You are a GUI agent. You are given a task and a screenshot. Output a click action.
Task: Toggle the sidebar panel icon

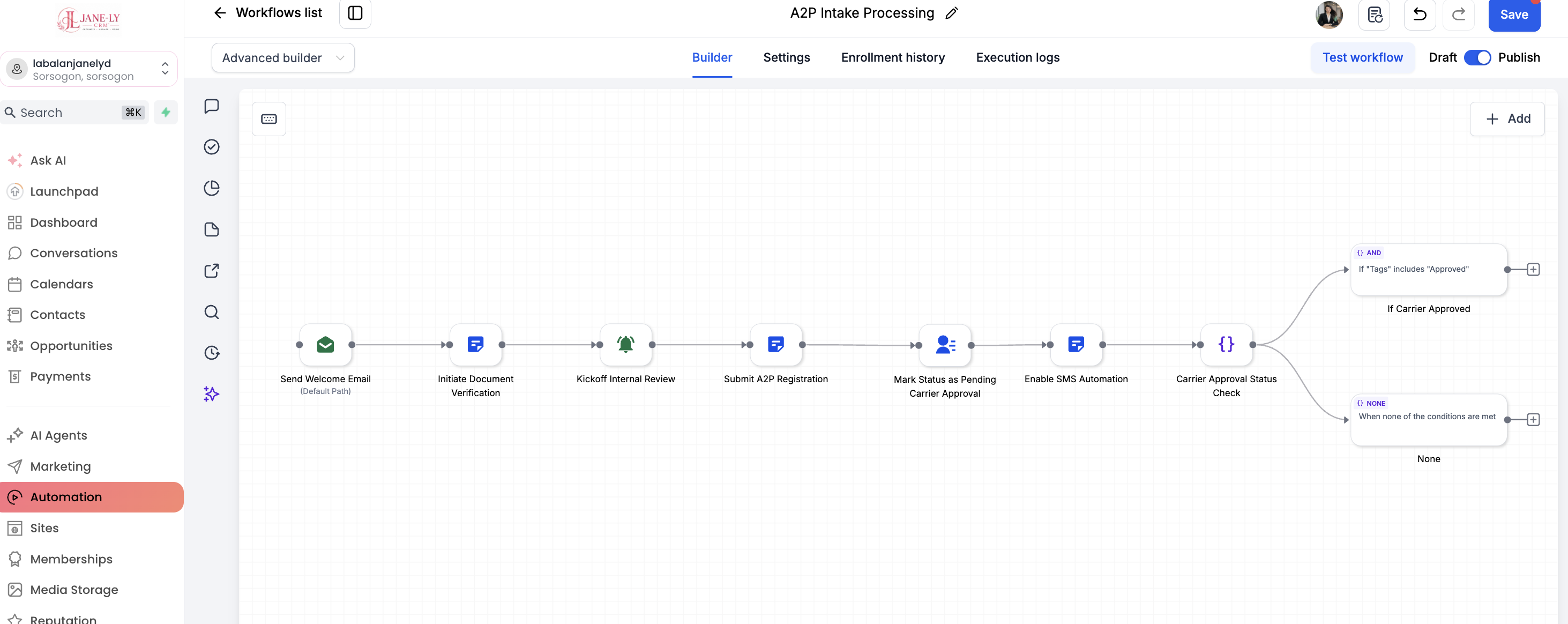click(355, 13)
